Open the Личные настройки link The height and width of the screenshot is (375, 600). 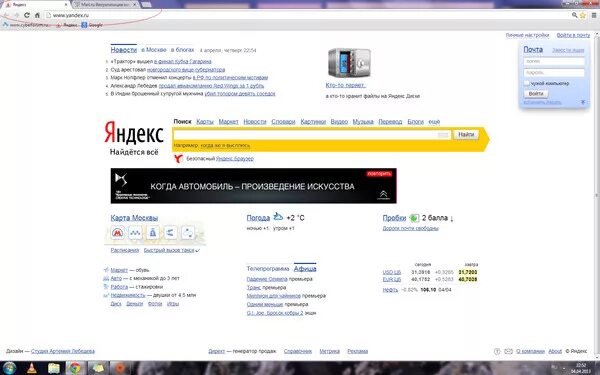coord(527,35)
